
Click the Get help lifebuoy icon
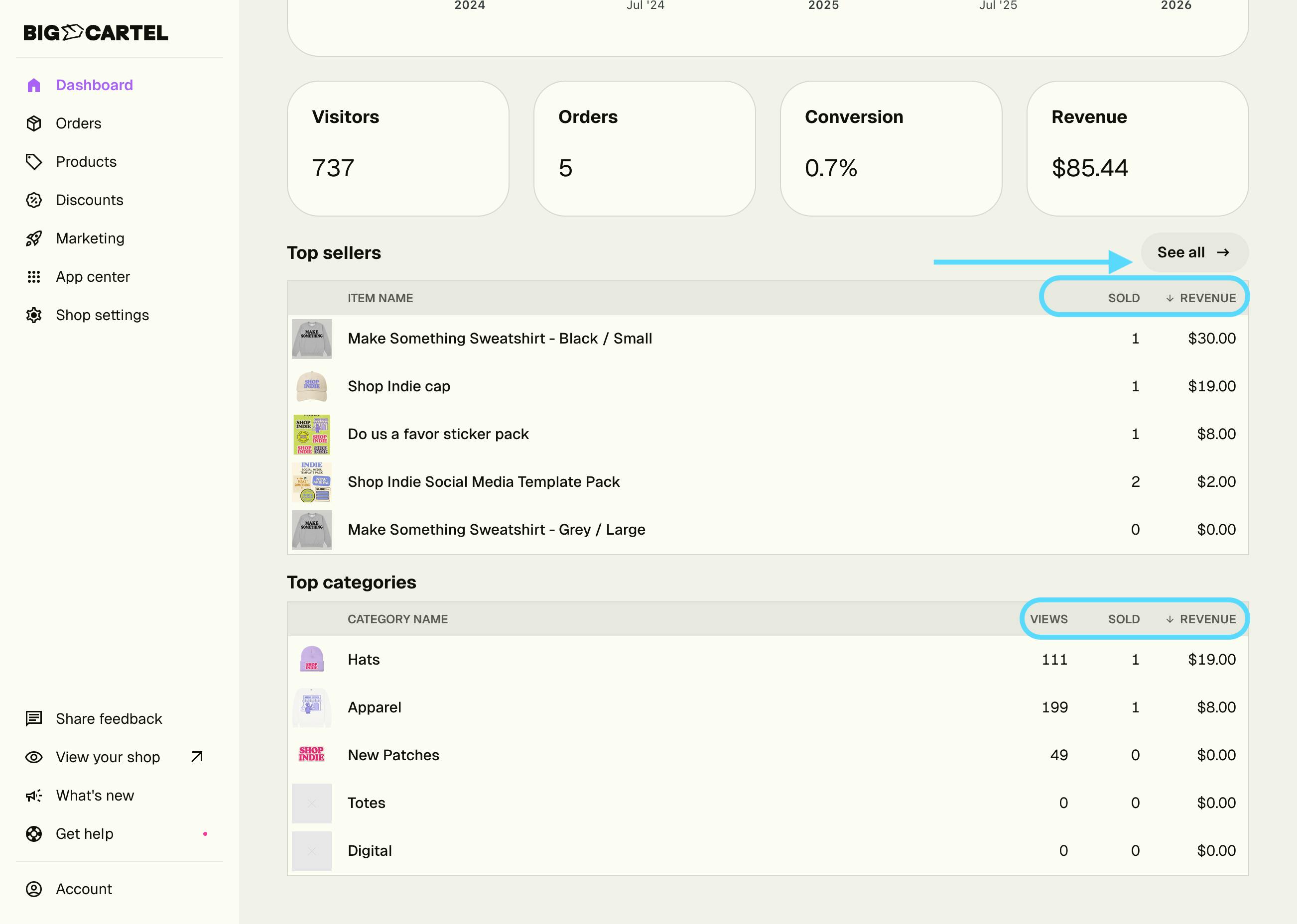pos(33,834)
